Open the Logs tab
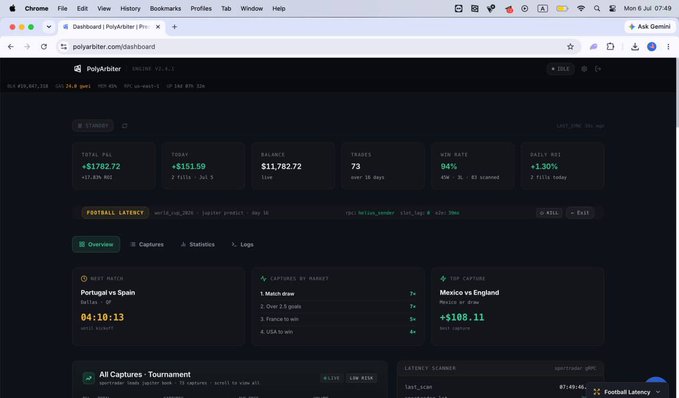 point(242,244)
